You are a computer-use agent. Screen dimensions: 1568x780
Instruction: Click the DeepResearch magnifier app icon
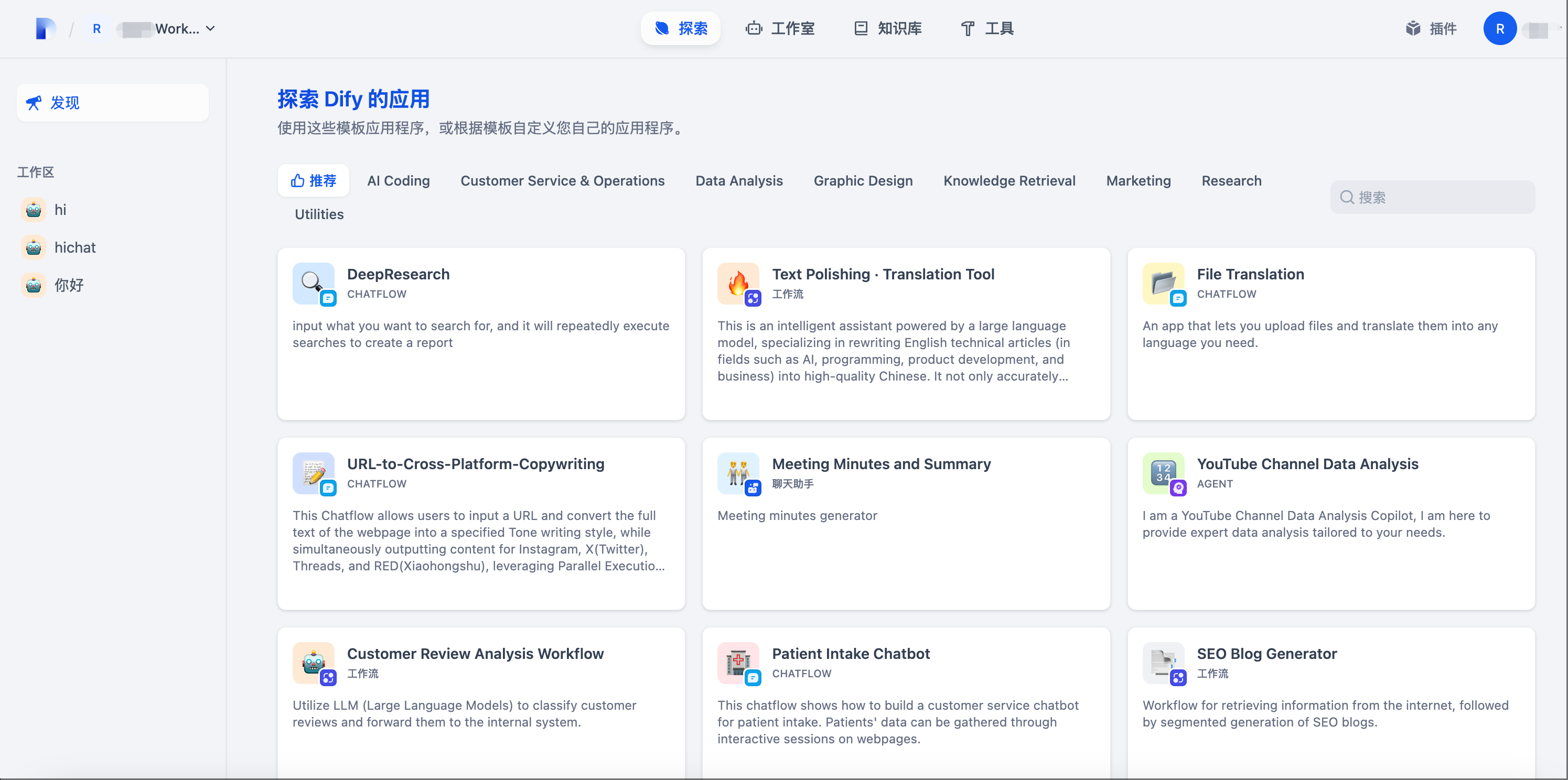point(314,284)
